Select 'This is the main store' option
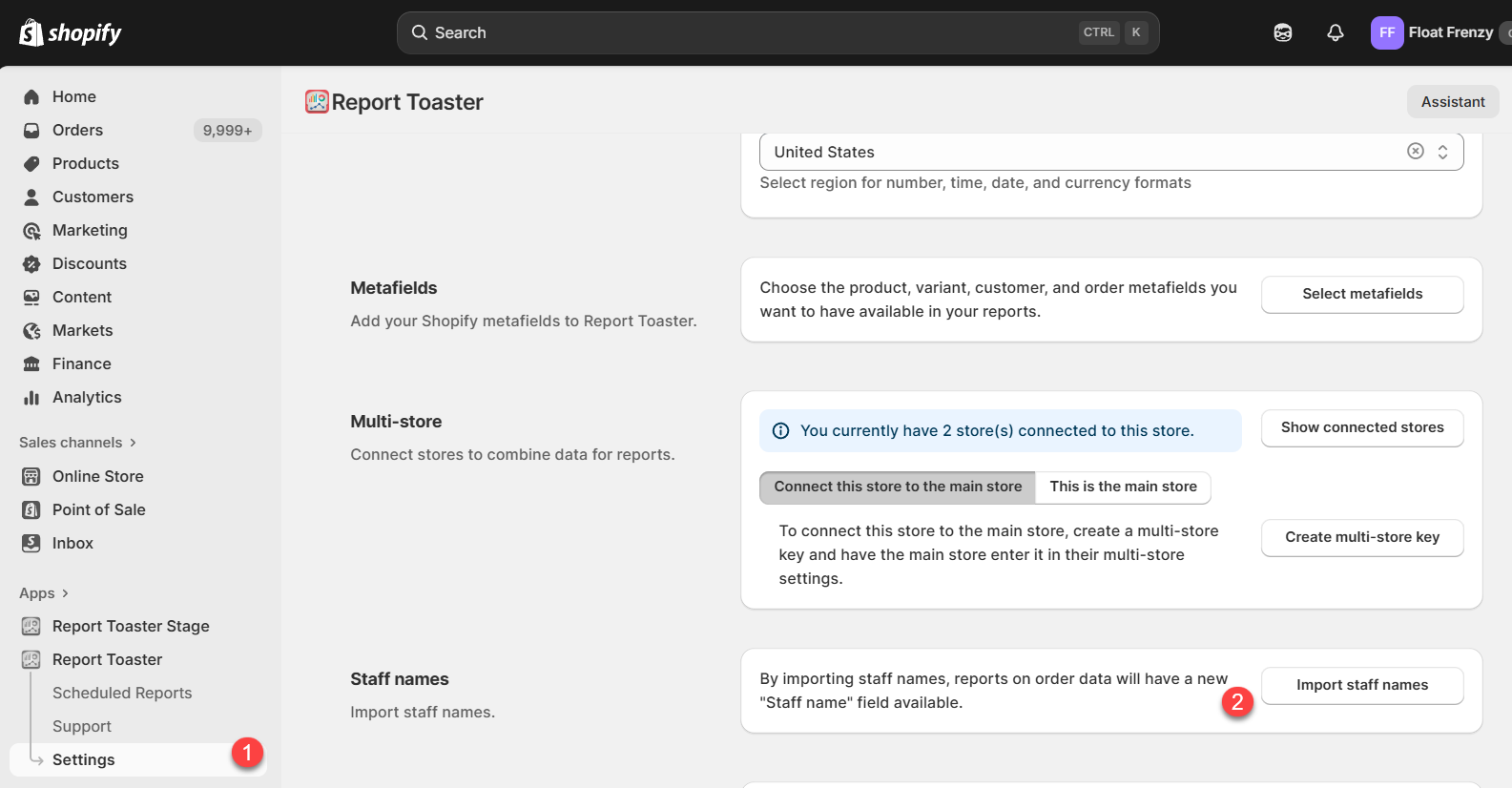The image size is (1512, 788). pos(1123,487)
